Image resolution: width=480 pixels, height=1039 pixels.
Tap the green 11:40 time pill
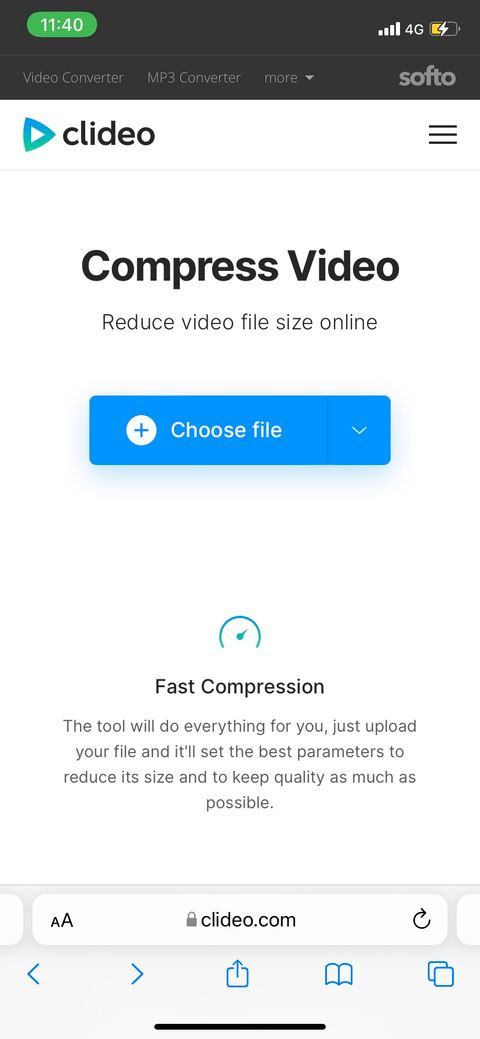pyautogui.click(x=62, y=25)
